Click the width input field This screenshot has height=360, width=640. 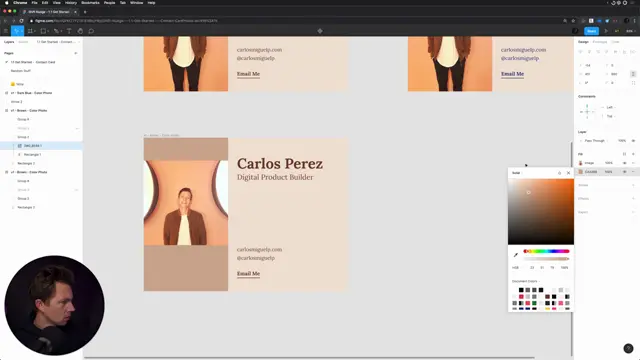[x=591, y=74]
